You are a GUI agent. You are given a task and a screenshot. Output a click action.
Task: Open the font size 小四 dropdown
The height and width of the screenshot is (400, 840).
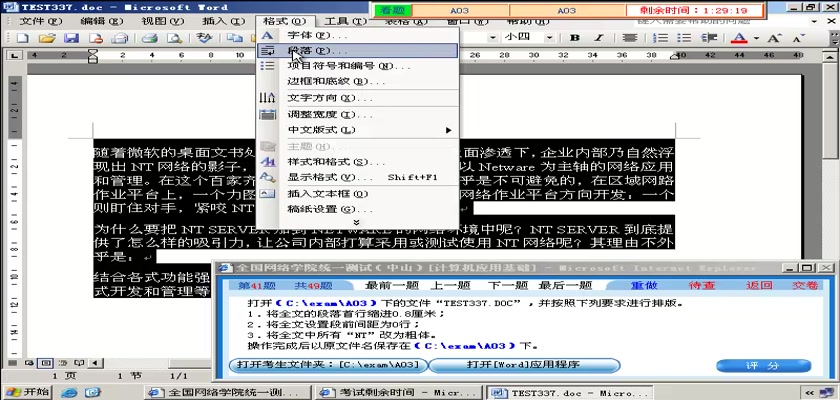click(549, 38)
